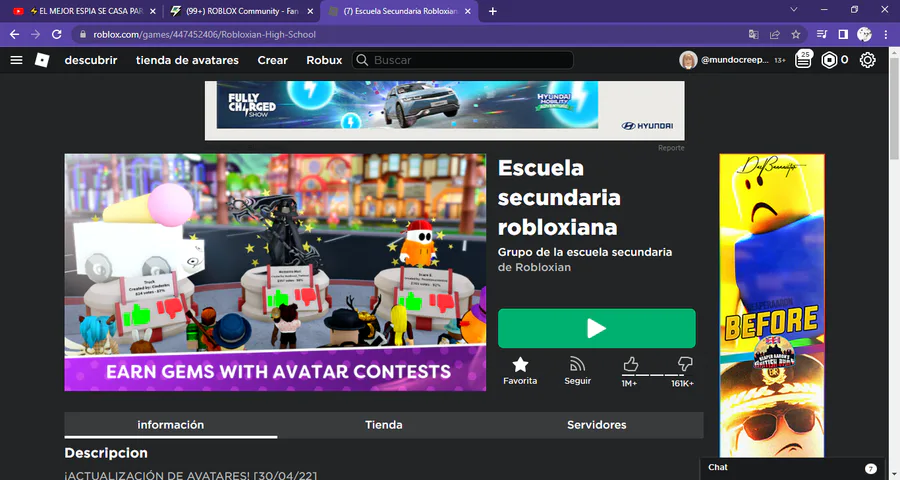900x480 pixels.
Task: Click the site lock icon
Action: [x=83, y=34]
